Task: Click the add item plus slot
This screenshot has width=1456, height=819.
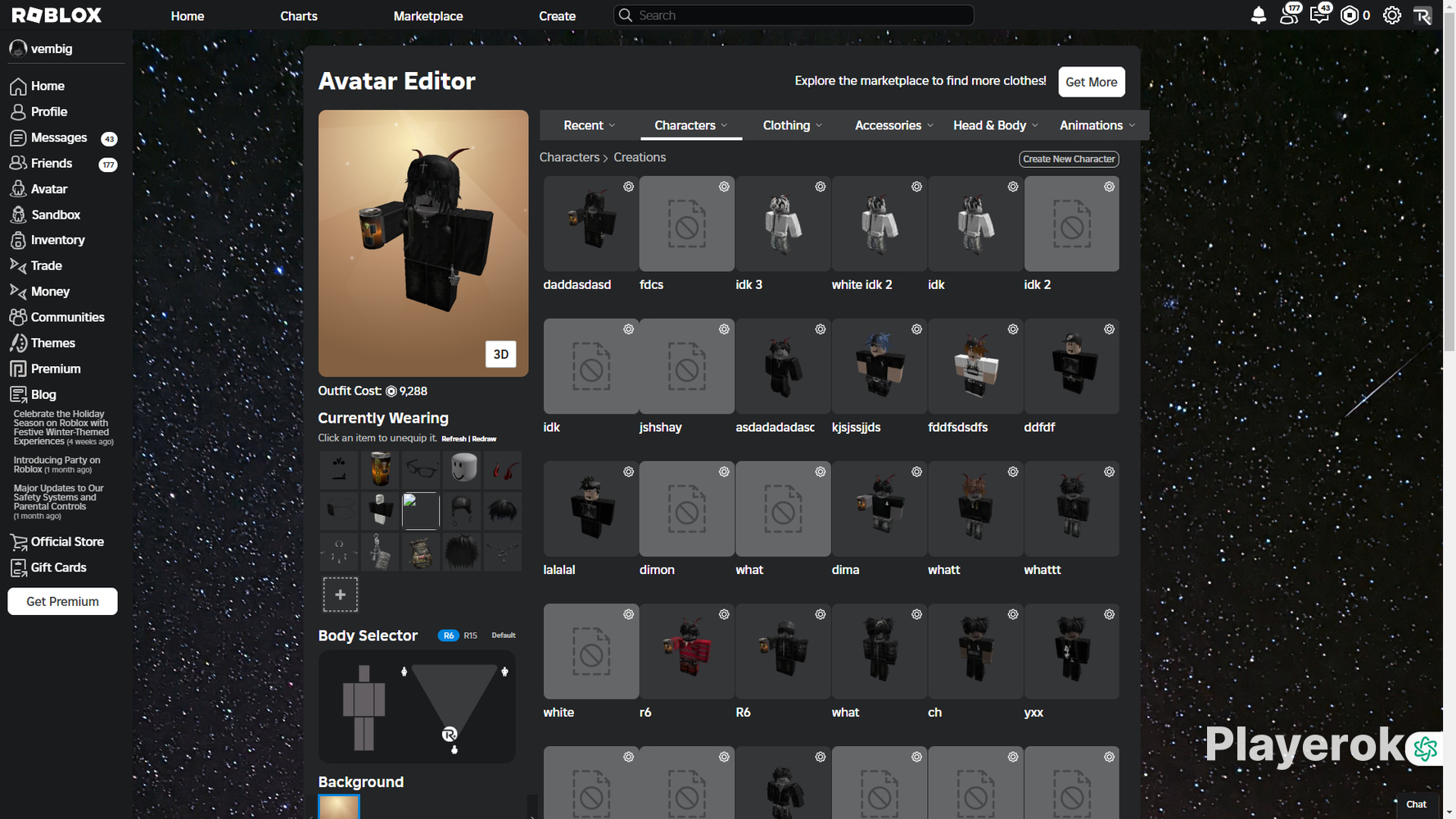Action: coord(340,595)
